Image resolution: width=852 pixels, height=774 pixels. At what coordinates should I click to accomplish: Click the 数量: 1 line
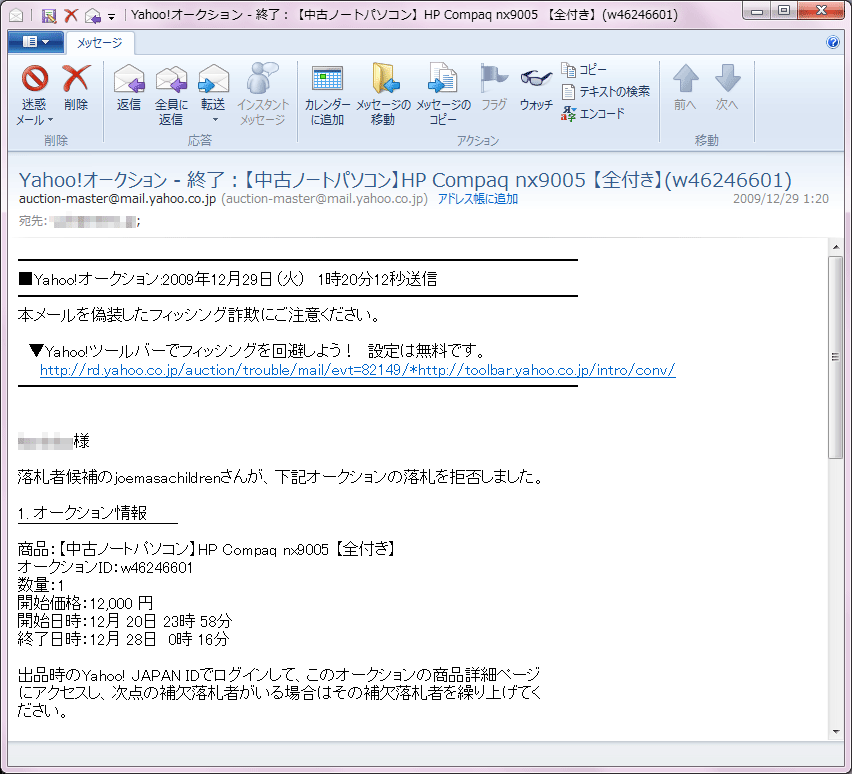[x=41, y=585]
